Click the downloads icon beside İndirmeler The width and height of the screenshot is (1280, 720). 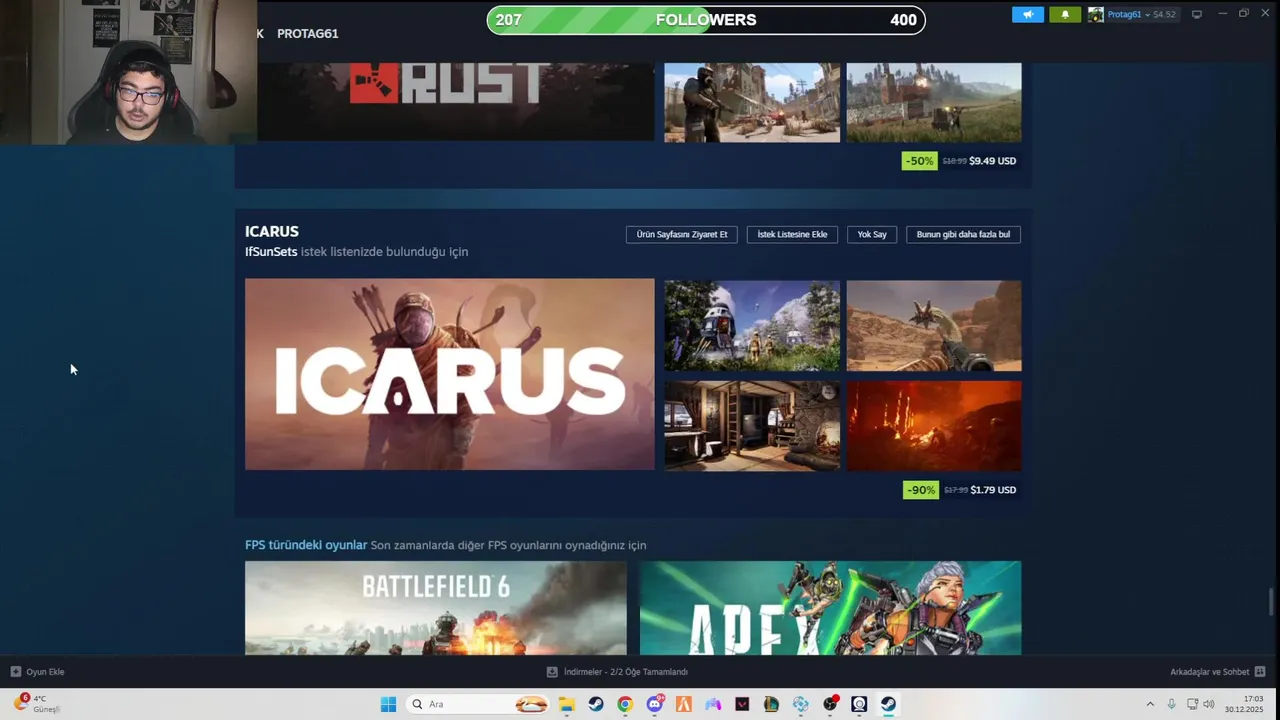[552, 672]
